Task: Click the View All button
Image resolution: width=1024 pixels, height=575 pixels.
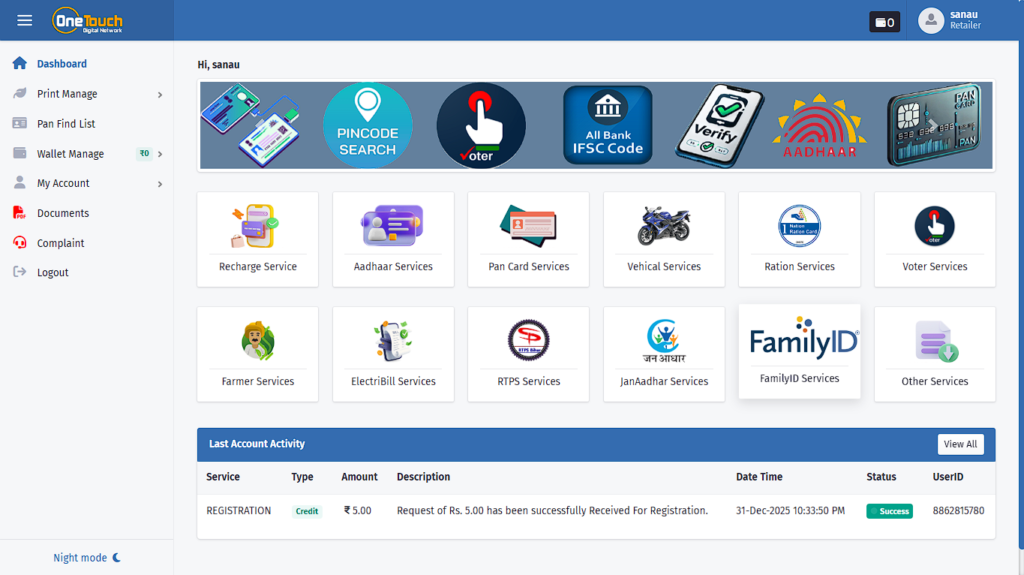Action: pyautogui.click(x=960, y=444)
